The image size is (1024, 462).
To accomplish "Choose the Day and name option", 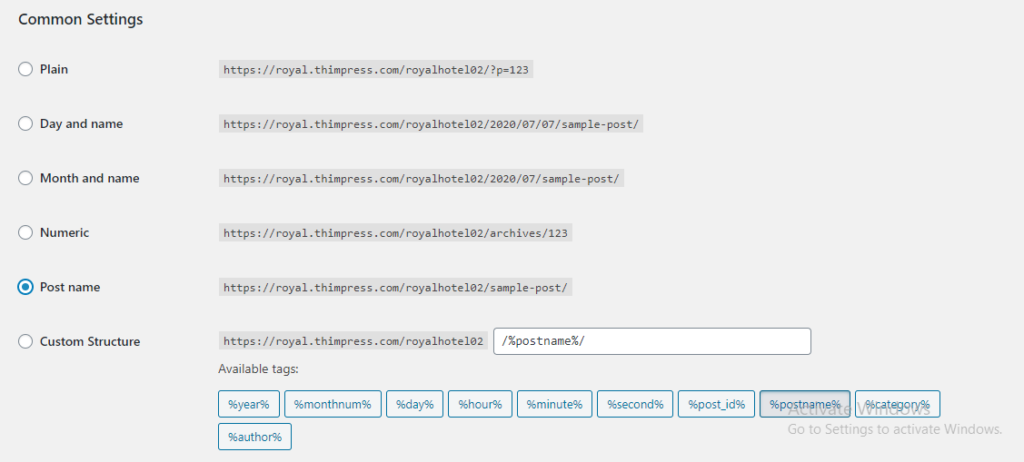I will pyautogui.click(x=26, y=124).
